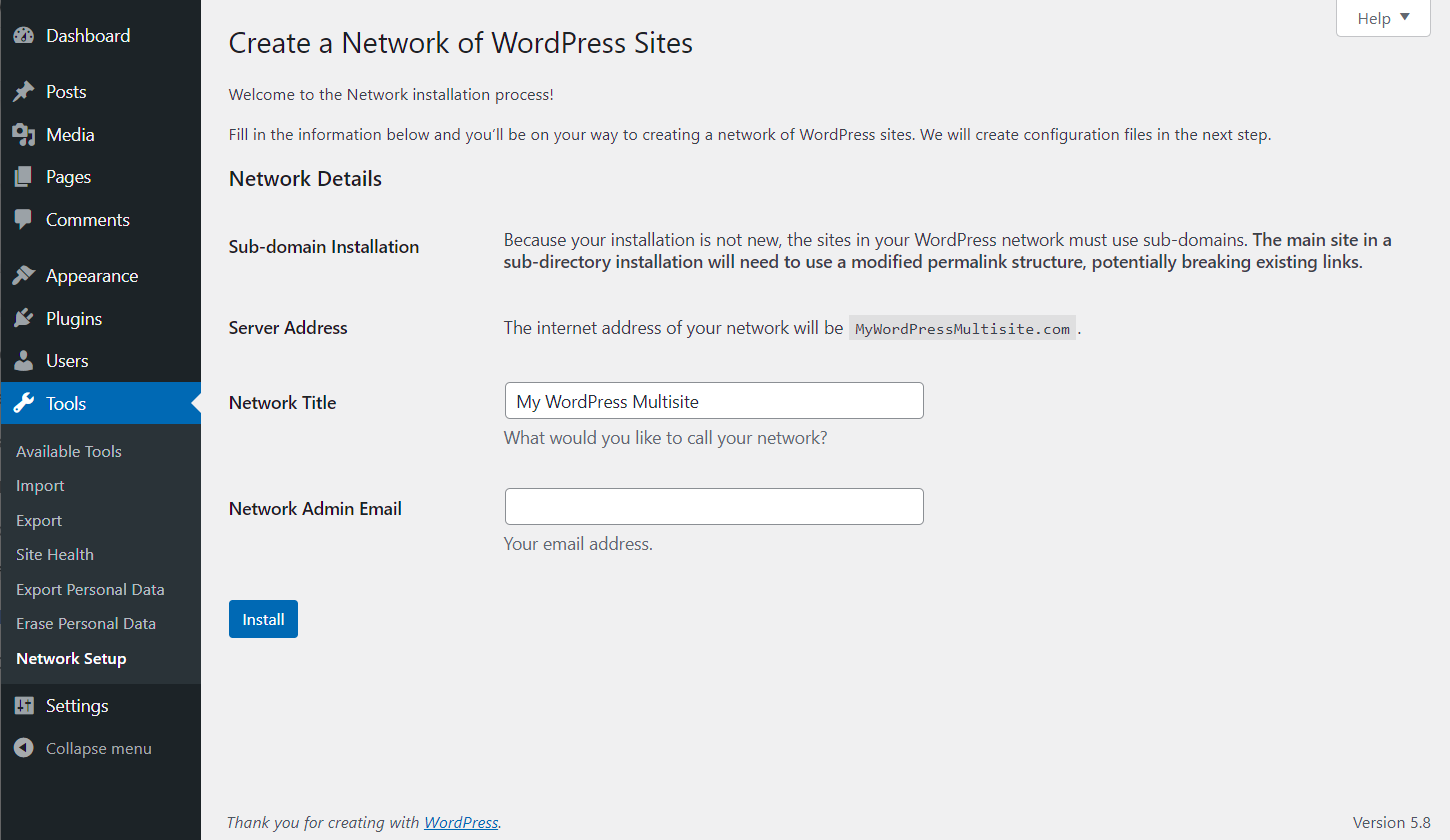Click the 'Your email address.' hint
1450x840 pixels.
pos(578,545)
